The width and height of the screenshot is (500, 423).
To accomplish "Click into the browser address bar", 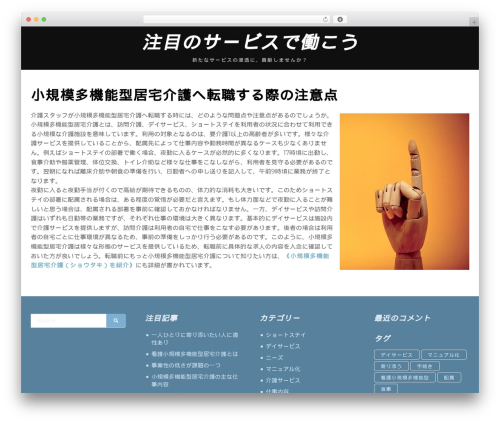I will [x=236, y=19].
